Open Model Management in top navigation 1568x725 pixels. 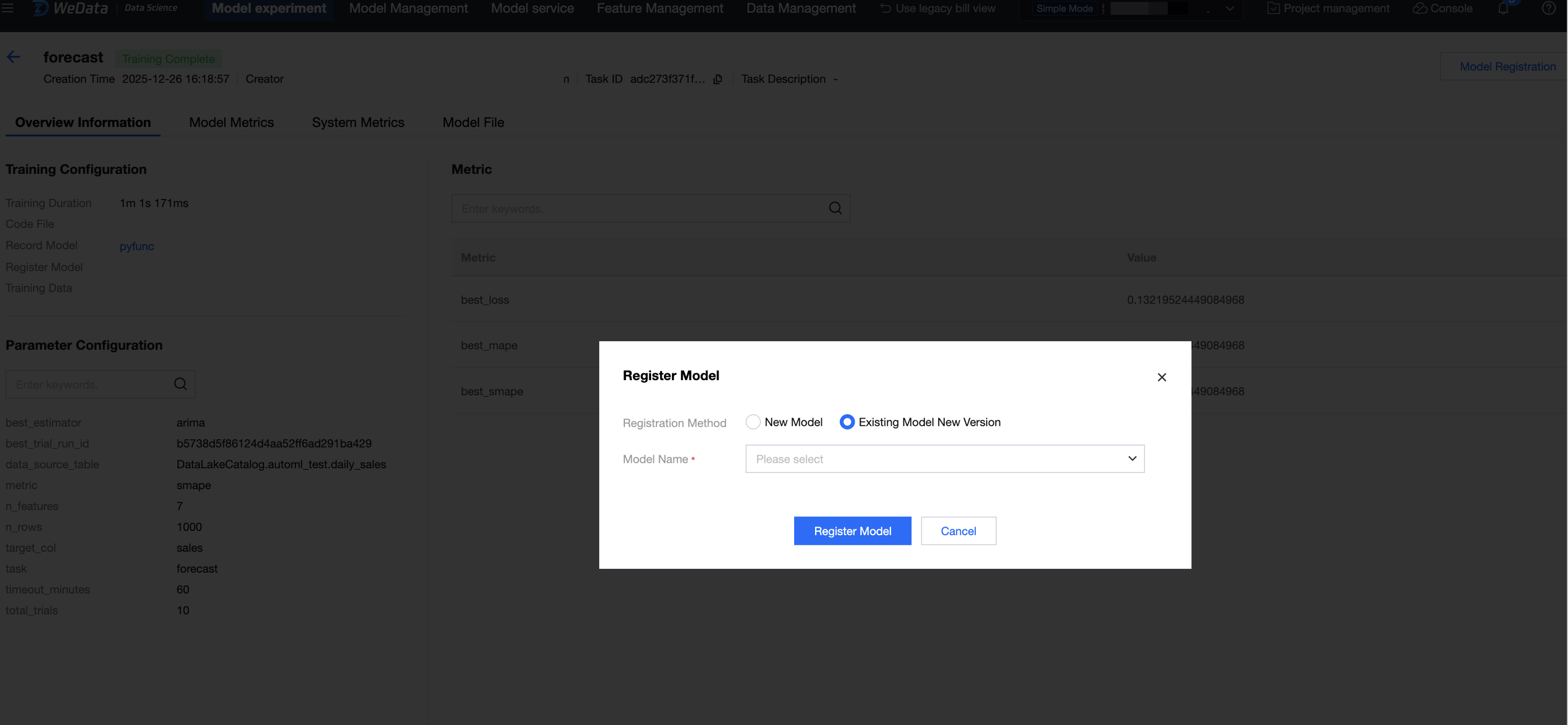408,9
